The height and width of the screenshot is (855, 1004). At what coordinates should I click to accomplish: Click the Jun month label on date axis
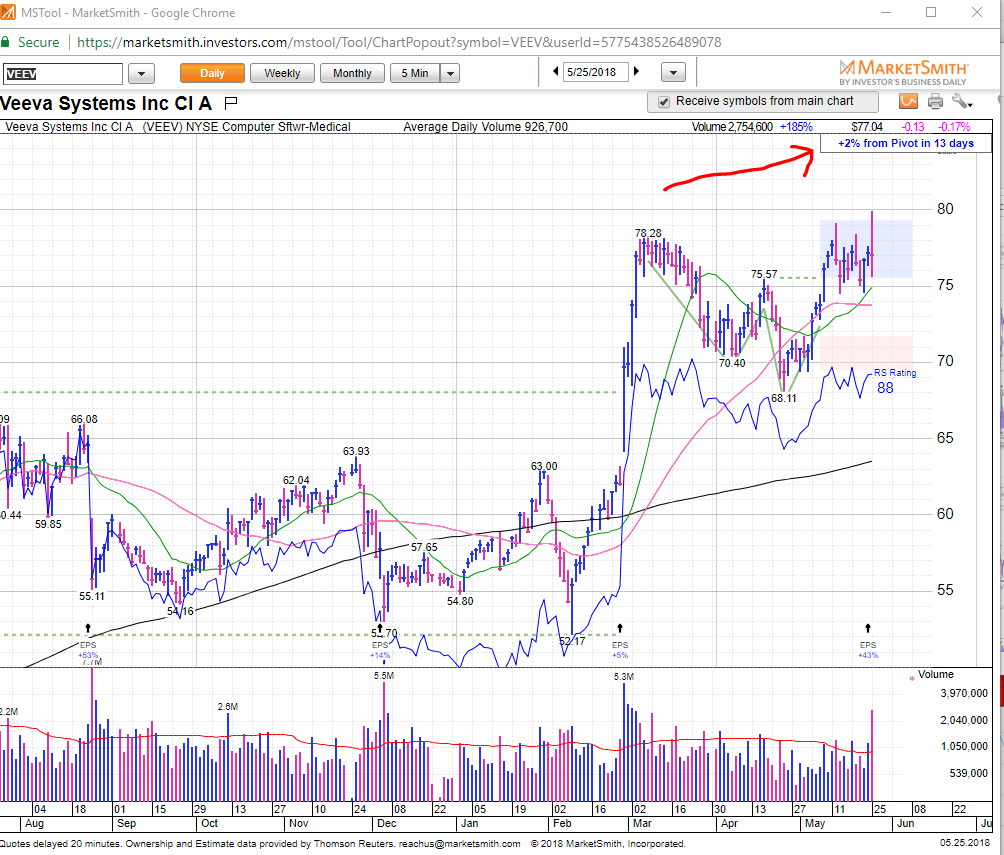coord(905,824)
